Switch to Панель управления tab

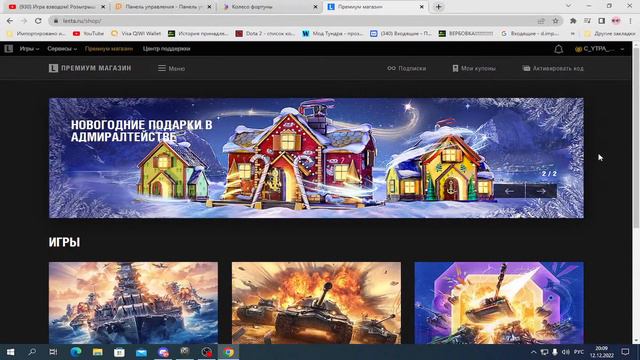pyautogui.click(x=163, y=7)
